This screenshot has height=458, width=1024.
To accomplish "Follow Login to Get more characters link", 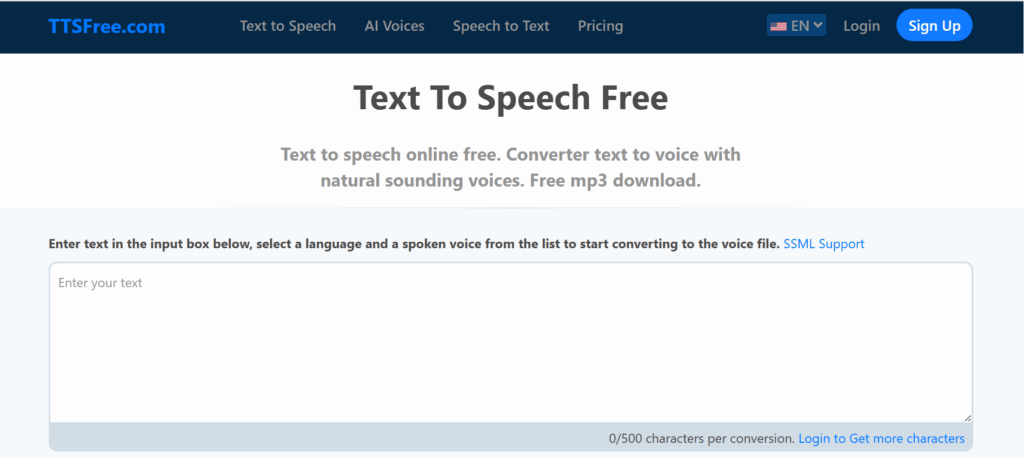I will pyautogui.click(x=881, y=439).
